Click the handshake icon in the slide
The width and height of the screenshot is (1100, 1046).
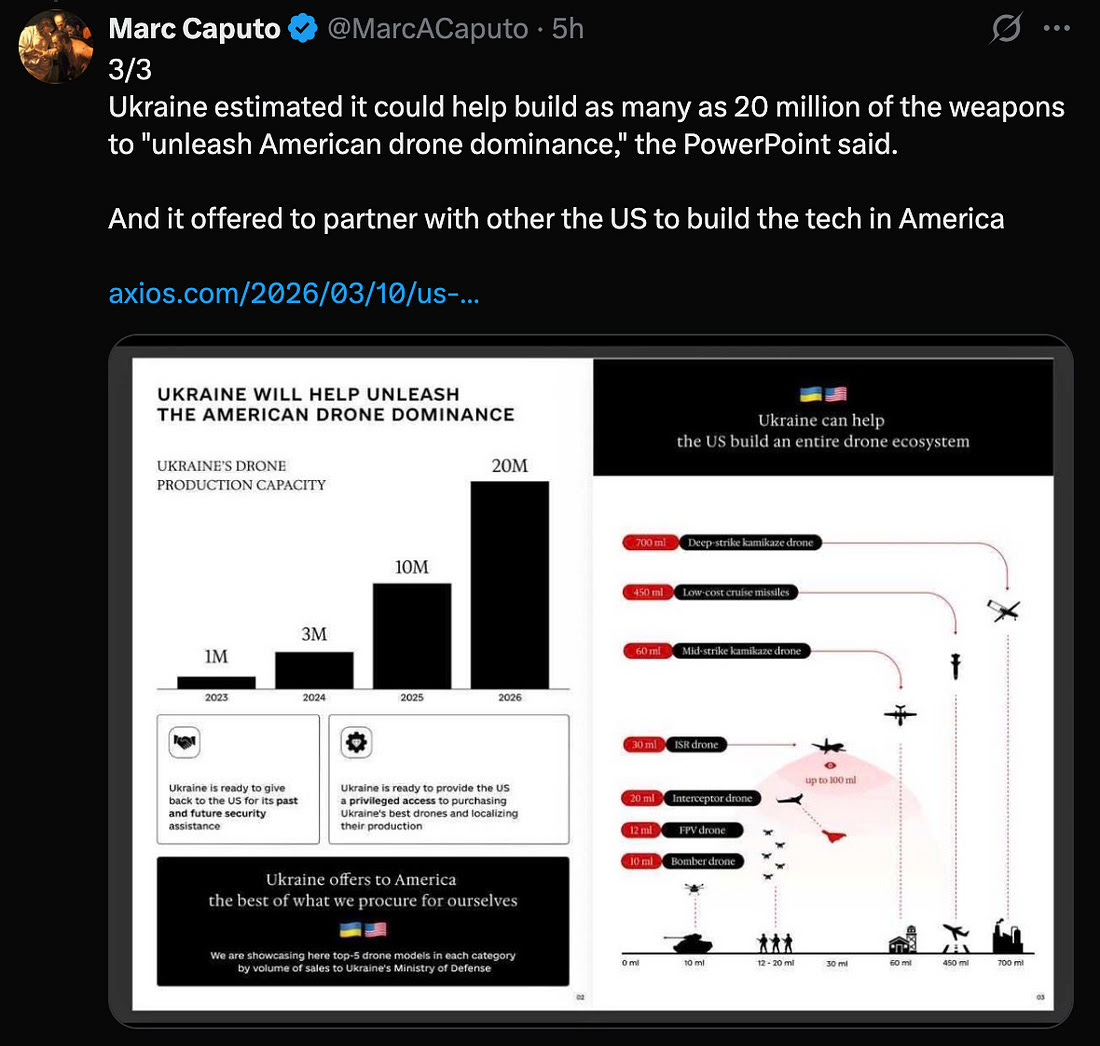pyautogui.click(x=185, y=742)
